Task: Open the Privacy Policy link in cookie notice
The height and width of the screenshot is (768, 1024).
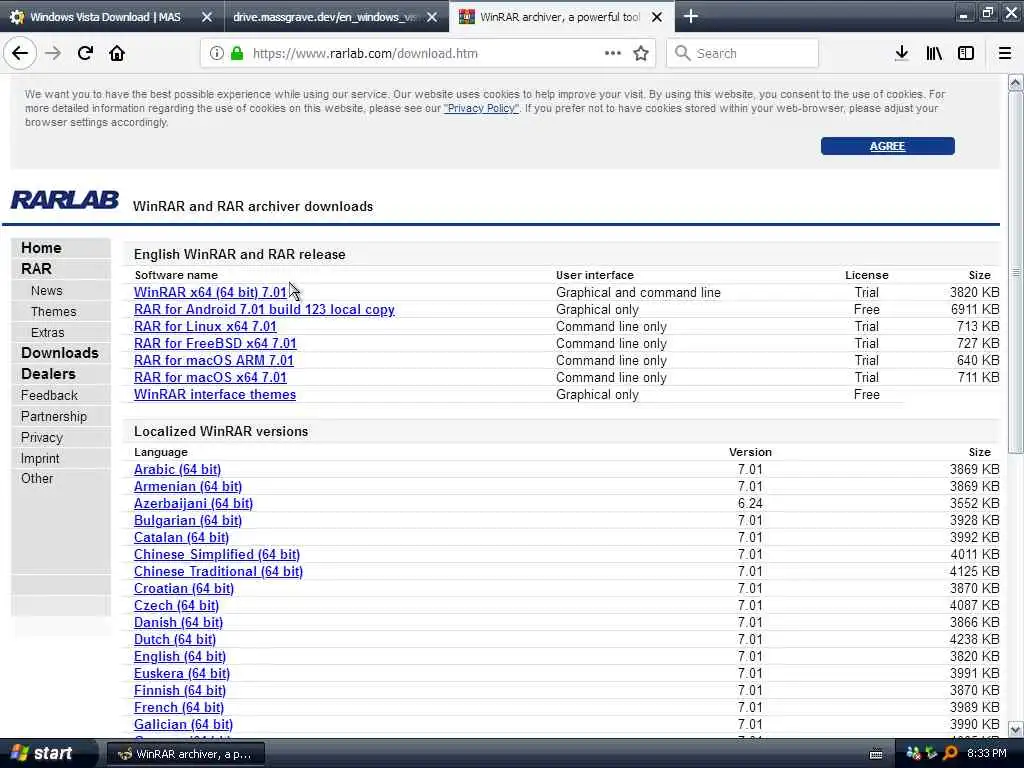Action: pyautogui.click(x=481, y=108)
